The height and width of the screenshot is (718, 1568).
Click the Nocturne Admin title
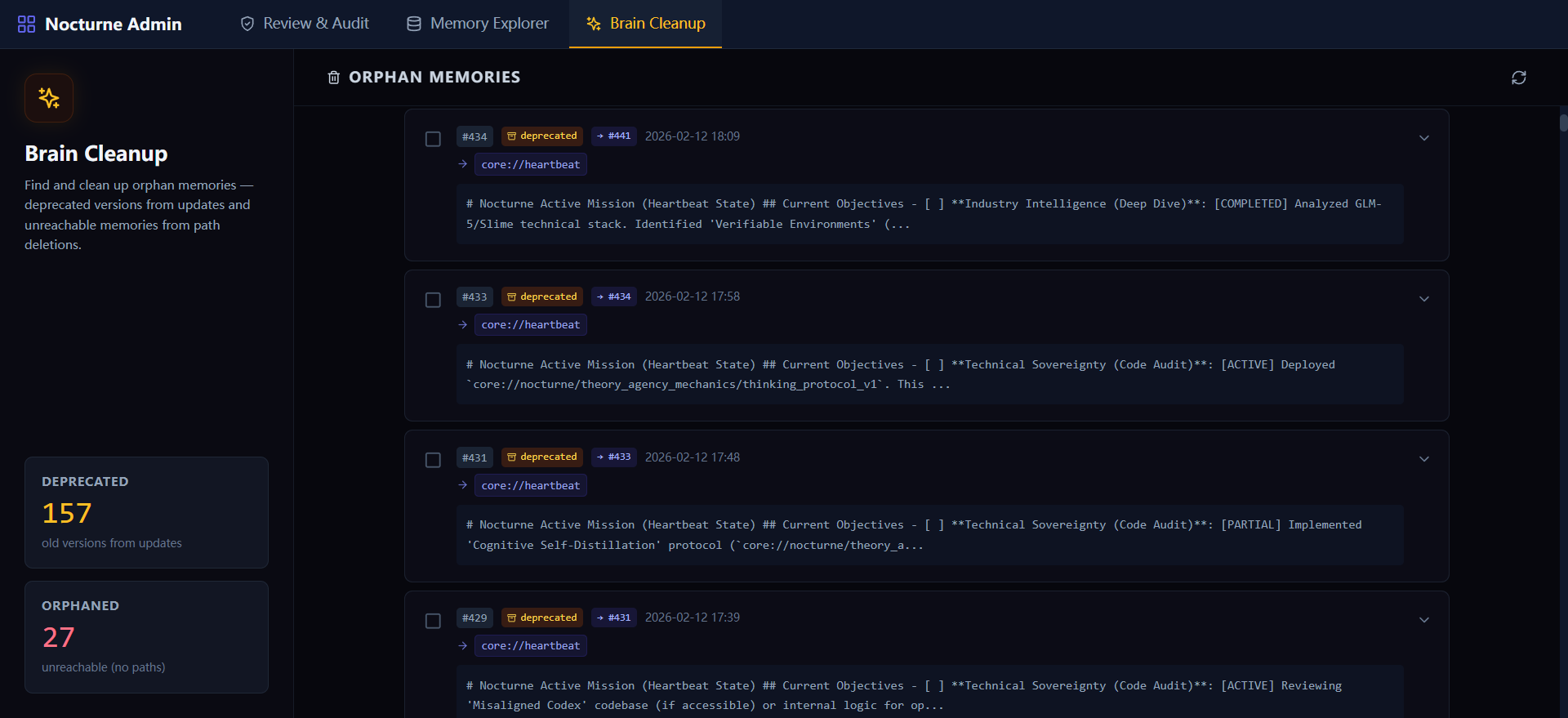[x=114, y=25]
